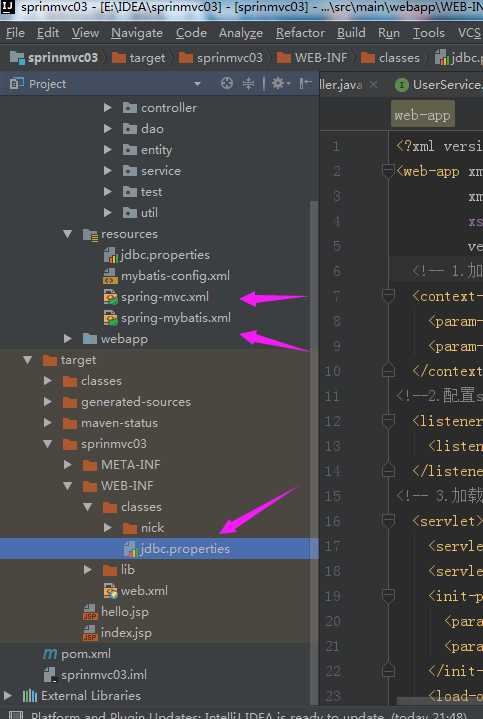The image size is (483, 719).
Task: Expand the target classes folder
Action: pyautogui.click(x=47, y=381)
